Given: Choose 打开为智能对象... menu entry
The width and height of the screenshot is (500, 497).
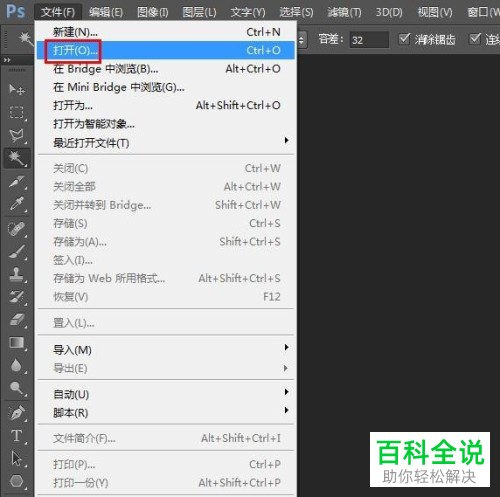Looking at the screenshot, I should (x=166, y=124).
